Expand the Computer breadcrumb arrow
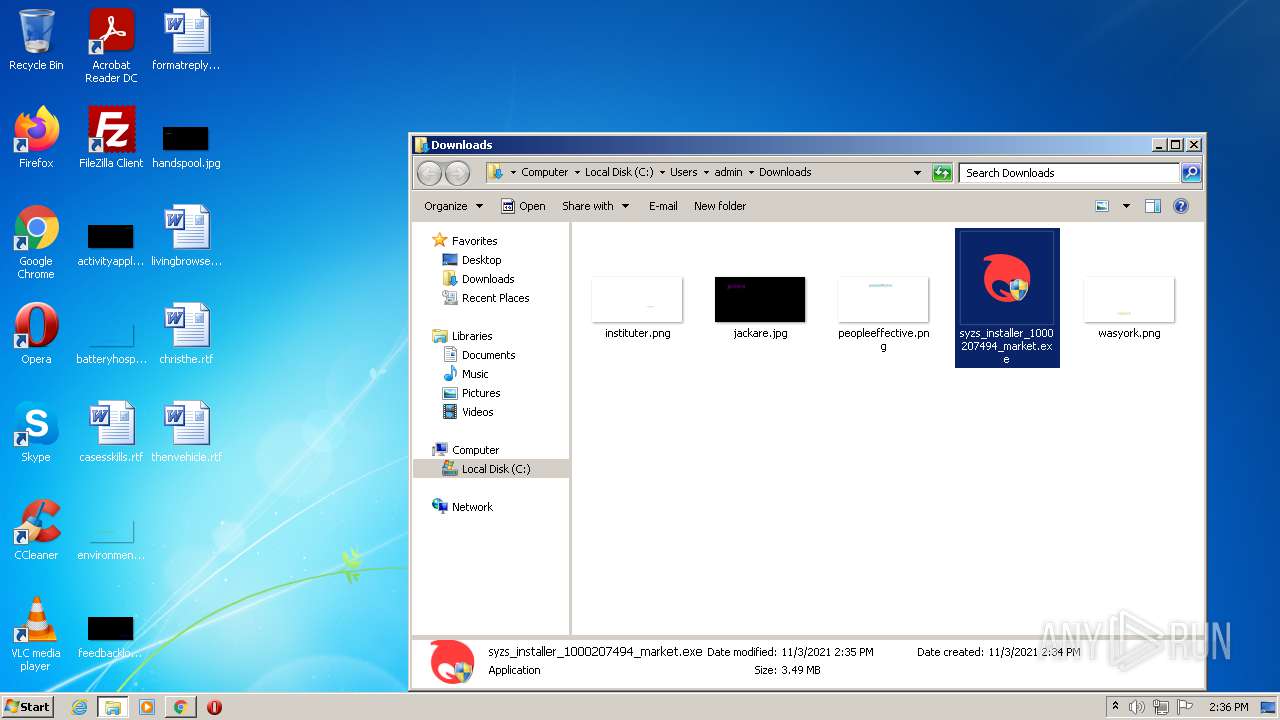Screen dimensions: 1280x720 click(x=577, y=172)
